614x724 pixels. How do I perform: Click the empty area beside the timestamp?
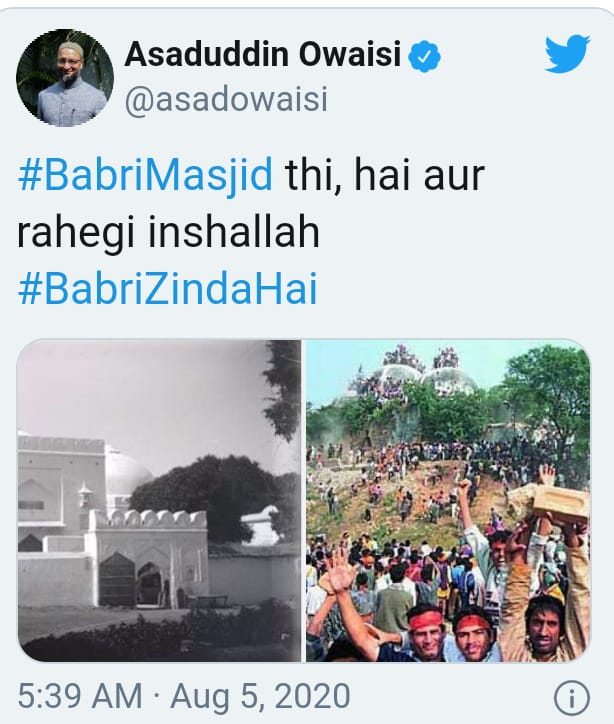pyautogui.click(x=452, y=696)
